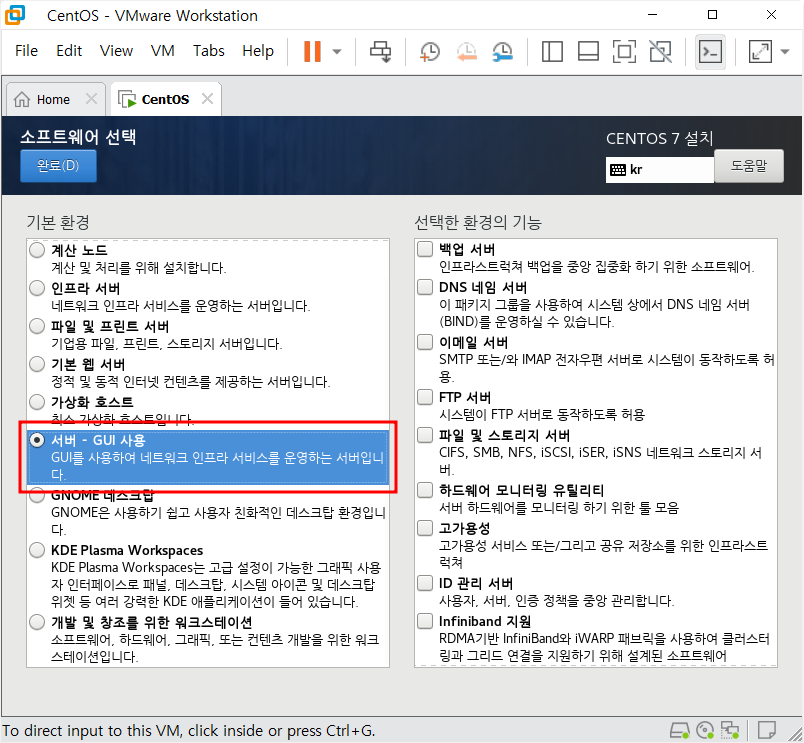
Task: Click the keyboard icon beside kr
Action: click(618, 170)
